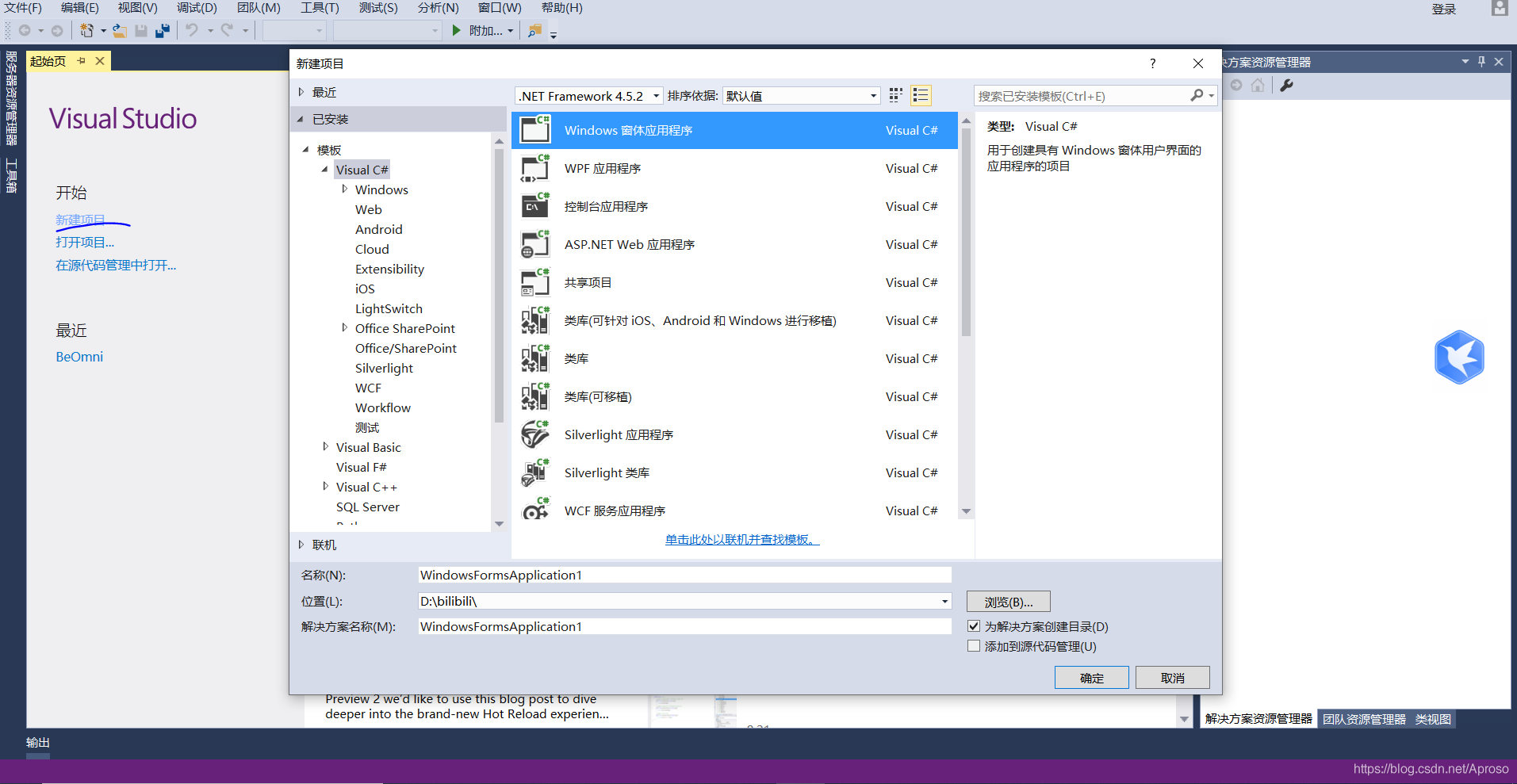Switch templates to medium list view
Image resolution: width=1517 pixels, height=784 pixels.
pos(921,95)
